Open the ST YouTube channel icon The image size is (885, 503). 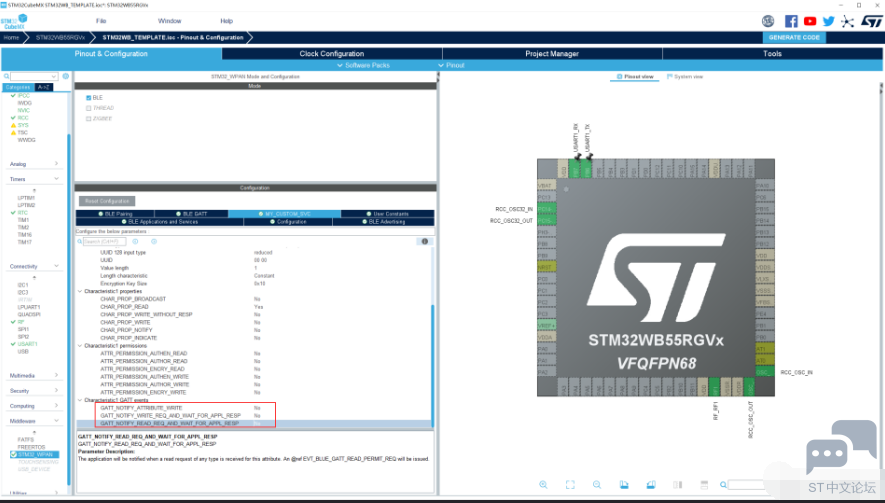(810, 21)
